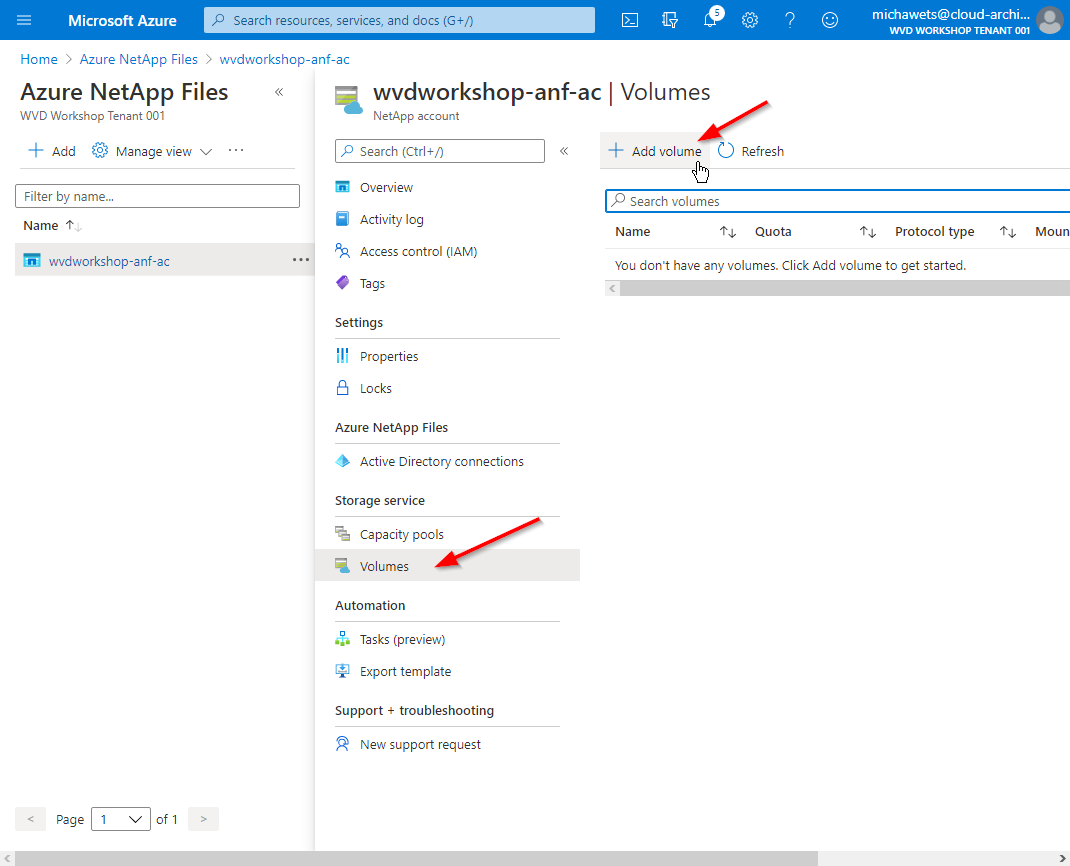
Task: Open Tasks (preview) under Automation
Action: [403, 639]
